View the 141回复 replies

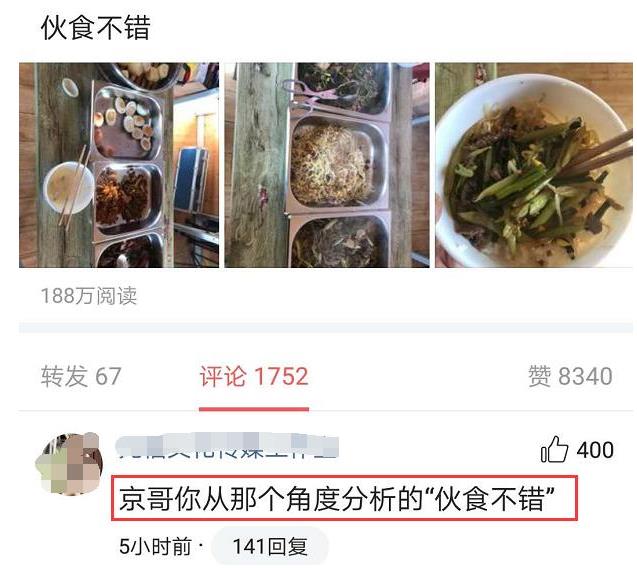point(270,546)
